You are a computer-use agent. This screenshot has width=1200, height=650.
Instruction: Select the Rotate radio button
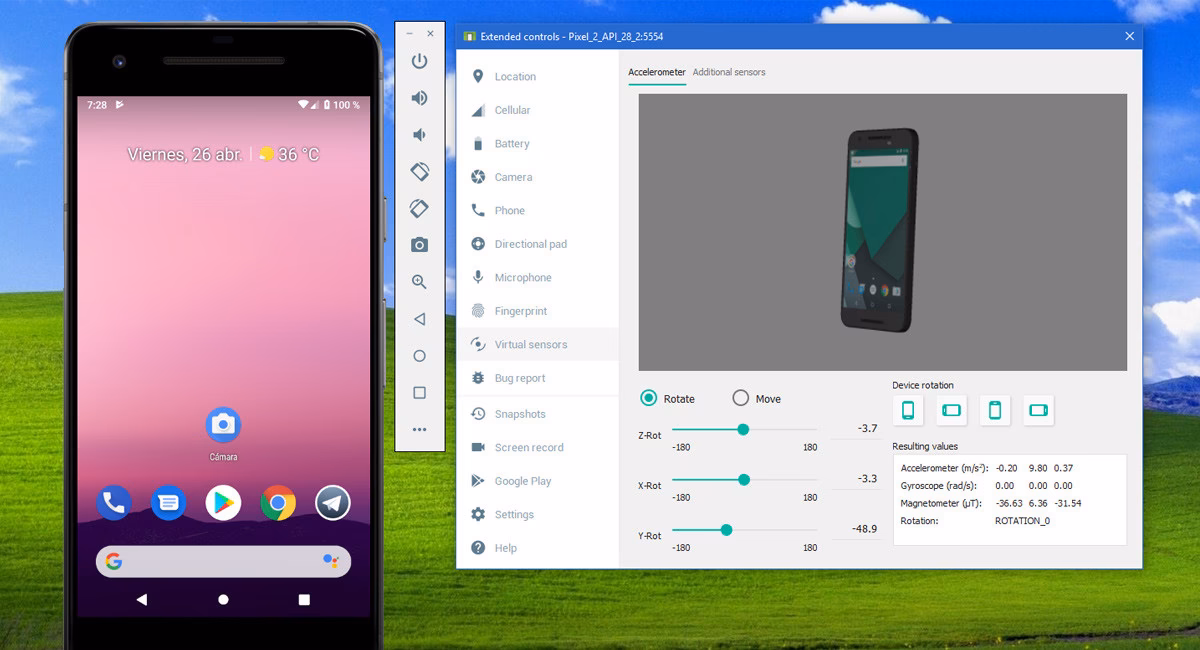point(649,398)
